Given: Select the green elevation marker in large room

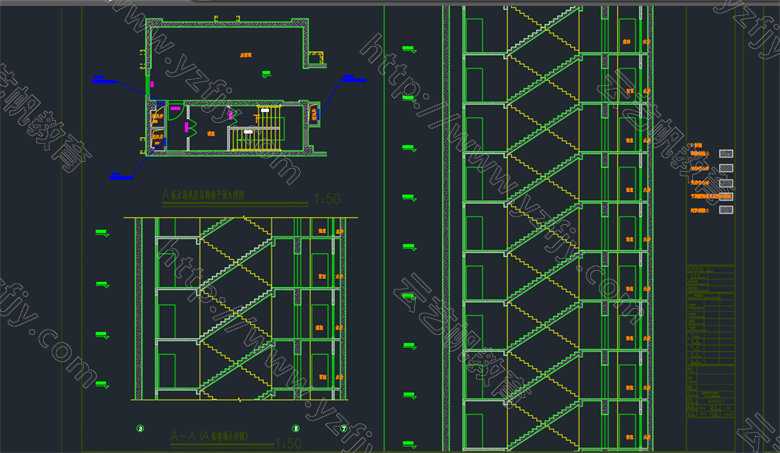Looking at the screenshot, I should click(264, 72).
